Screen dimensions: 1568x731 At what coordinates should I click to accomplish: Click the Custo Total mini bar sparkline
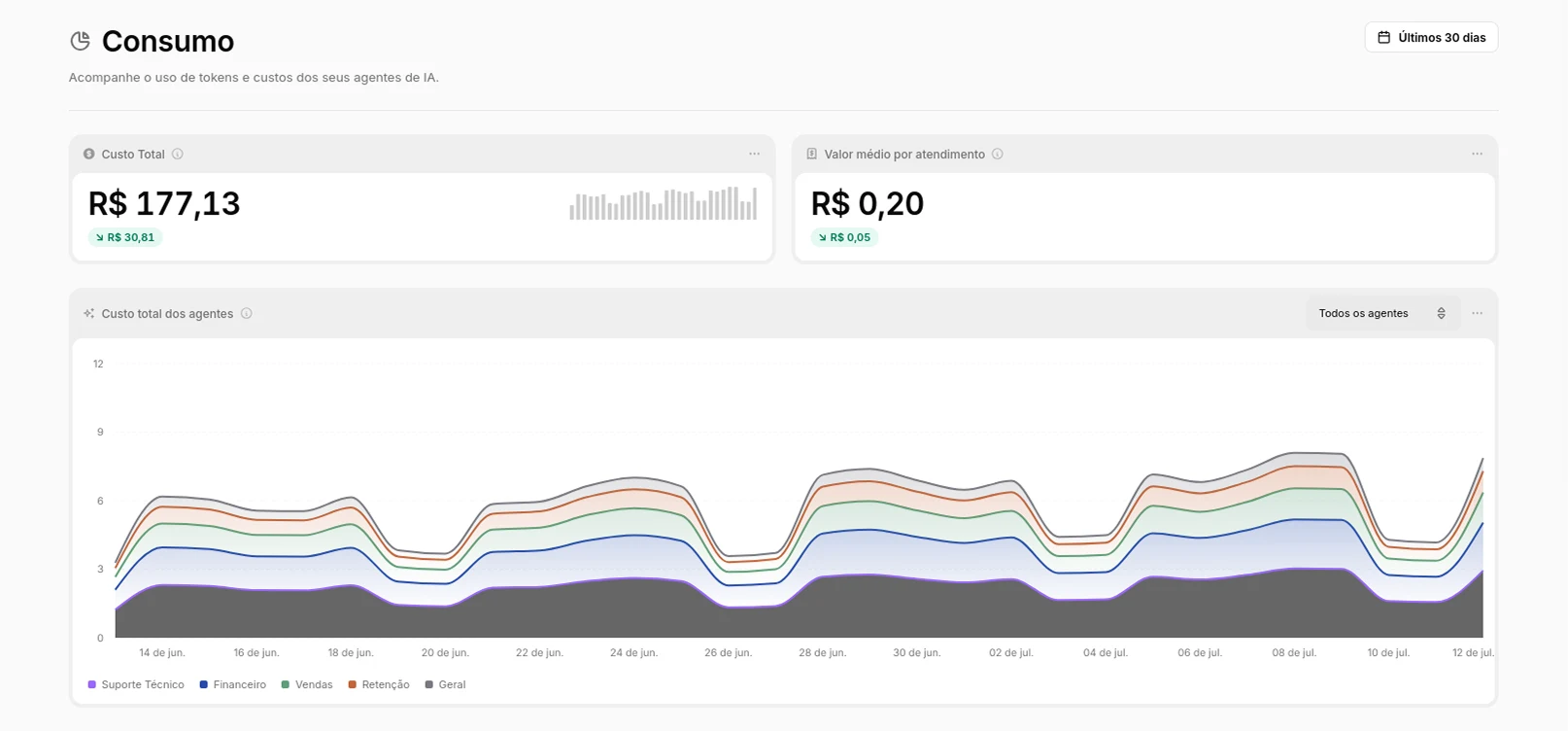coord(663,203)
